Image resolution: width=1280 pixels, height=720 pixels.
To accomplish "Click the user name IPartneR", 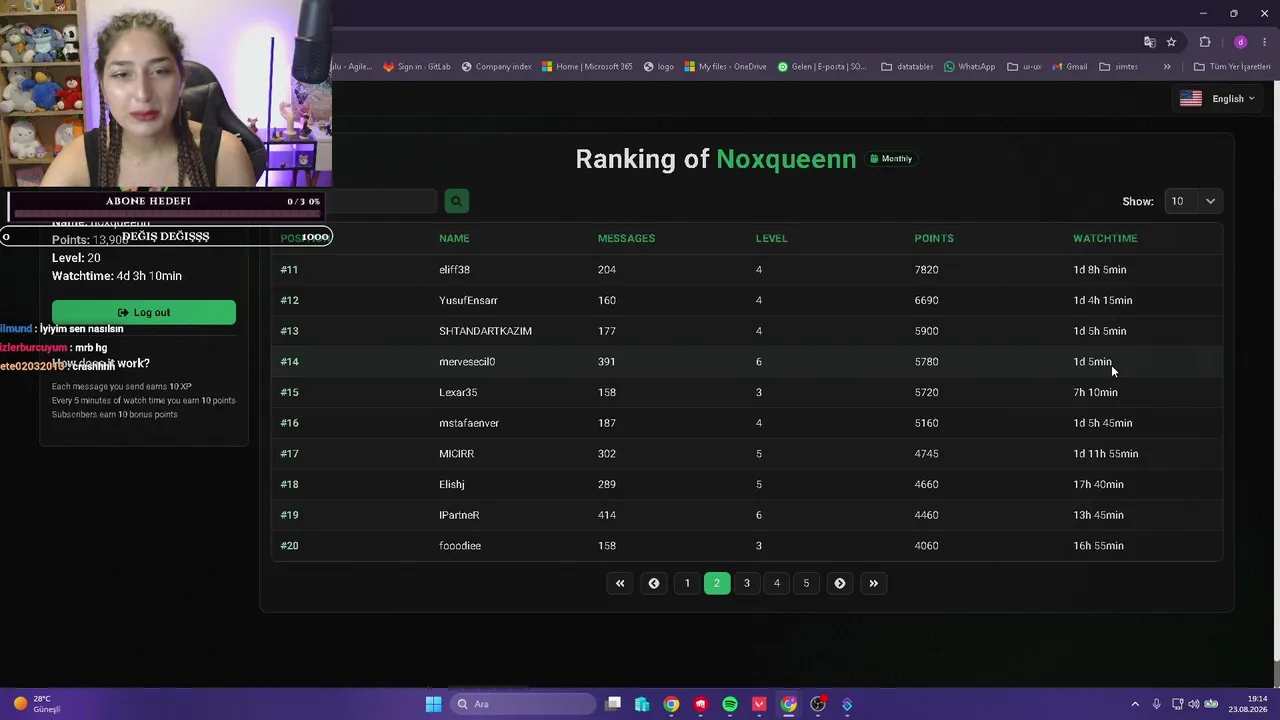I will click(x=459, y=515).
